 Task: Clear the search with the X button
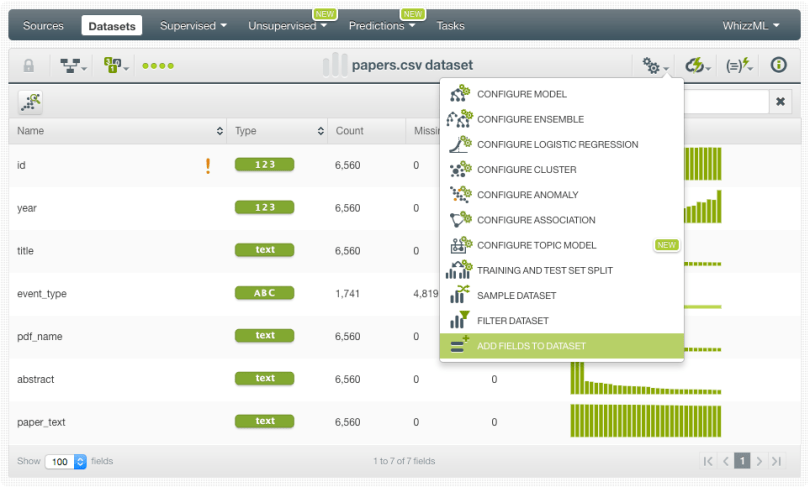pyautogui.click(x=781, y=101)
